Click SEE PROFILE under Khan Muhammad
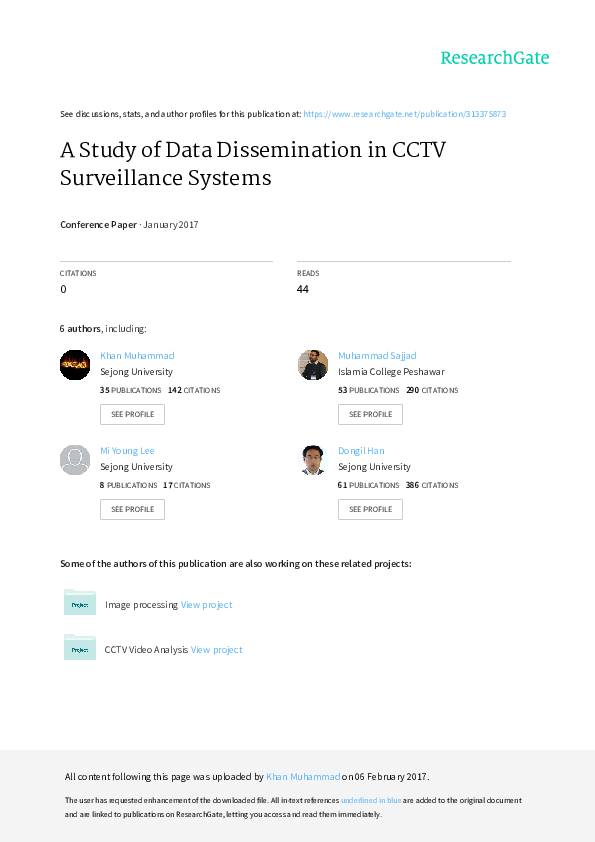The height and width of the screenshot is (842, 595). (132, 413)
